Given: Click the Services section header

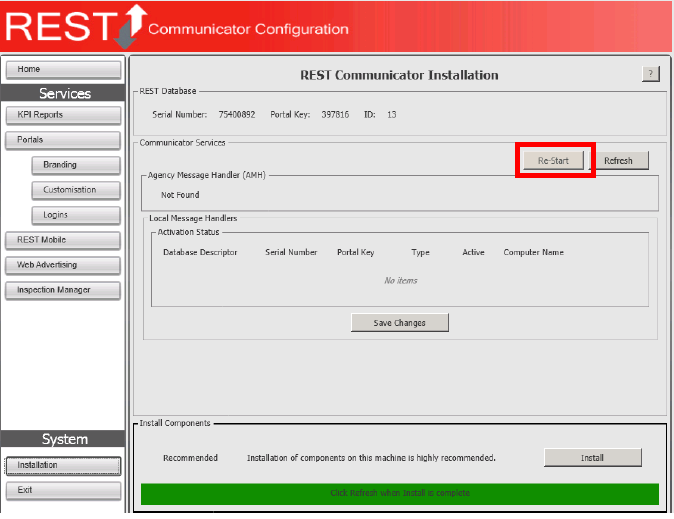Looking at the screenshot, I should click(63, 93).
